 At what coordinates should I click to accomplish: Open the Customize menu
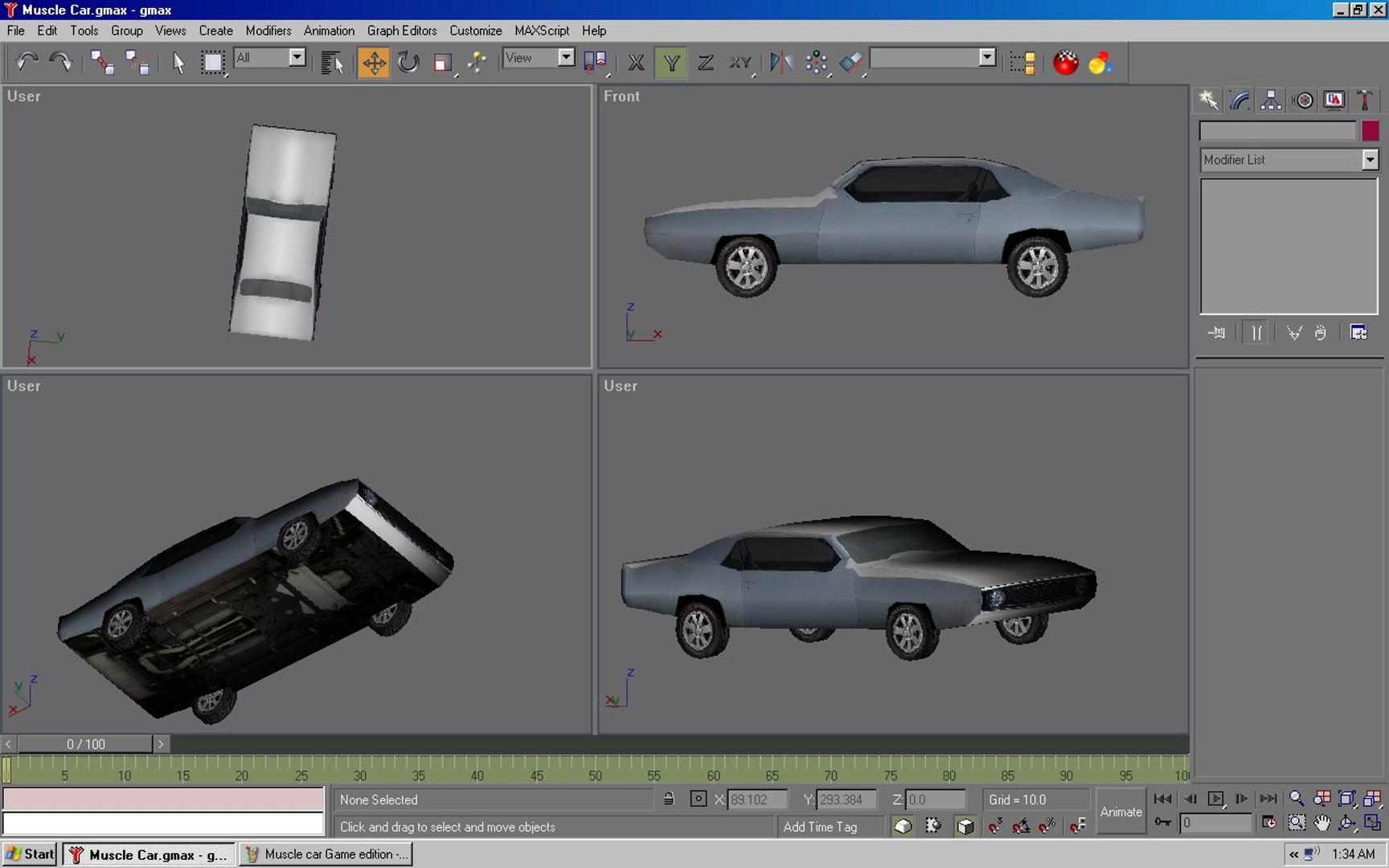click(476, 31)
